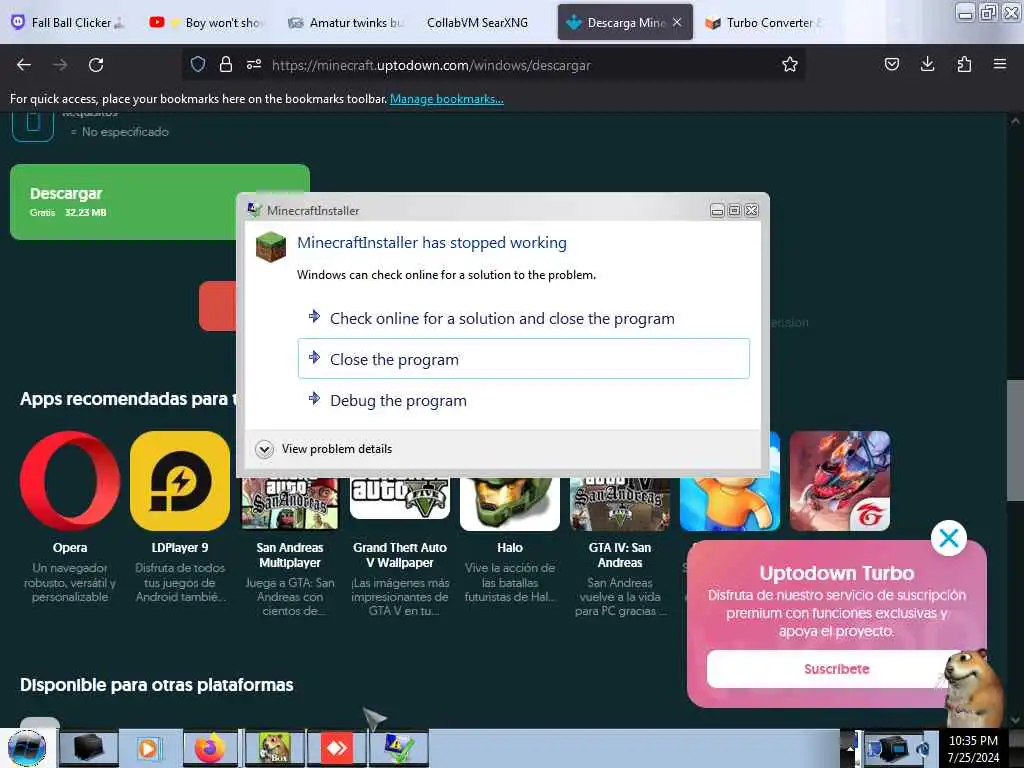
Task: Open the Manage bookmarks link
Action: [447, 99]
